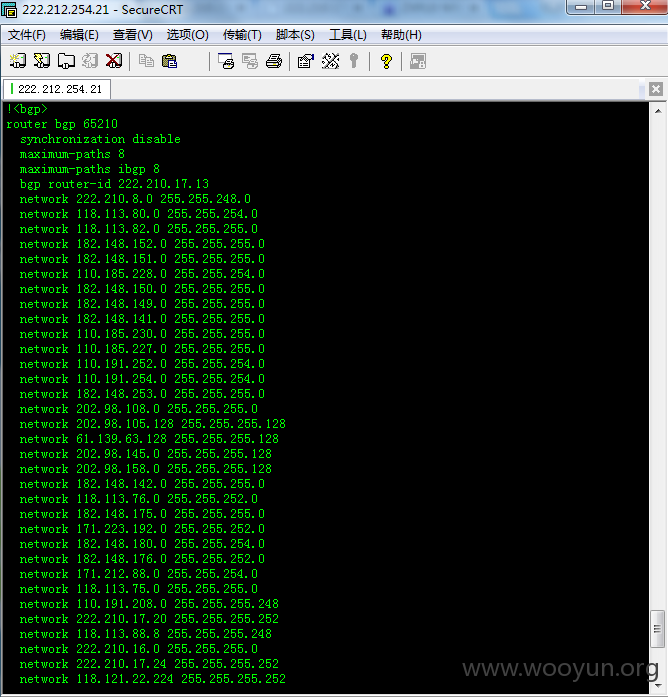This screenshot has width=668, height=697.
Task: Click the yellow Help question mark icon
Action: (386, 61)
